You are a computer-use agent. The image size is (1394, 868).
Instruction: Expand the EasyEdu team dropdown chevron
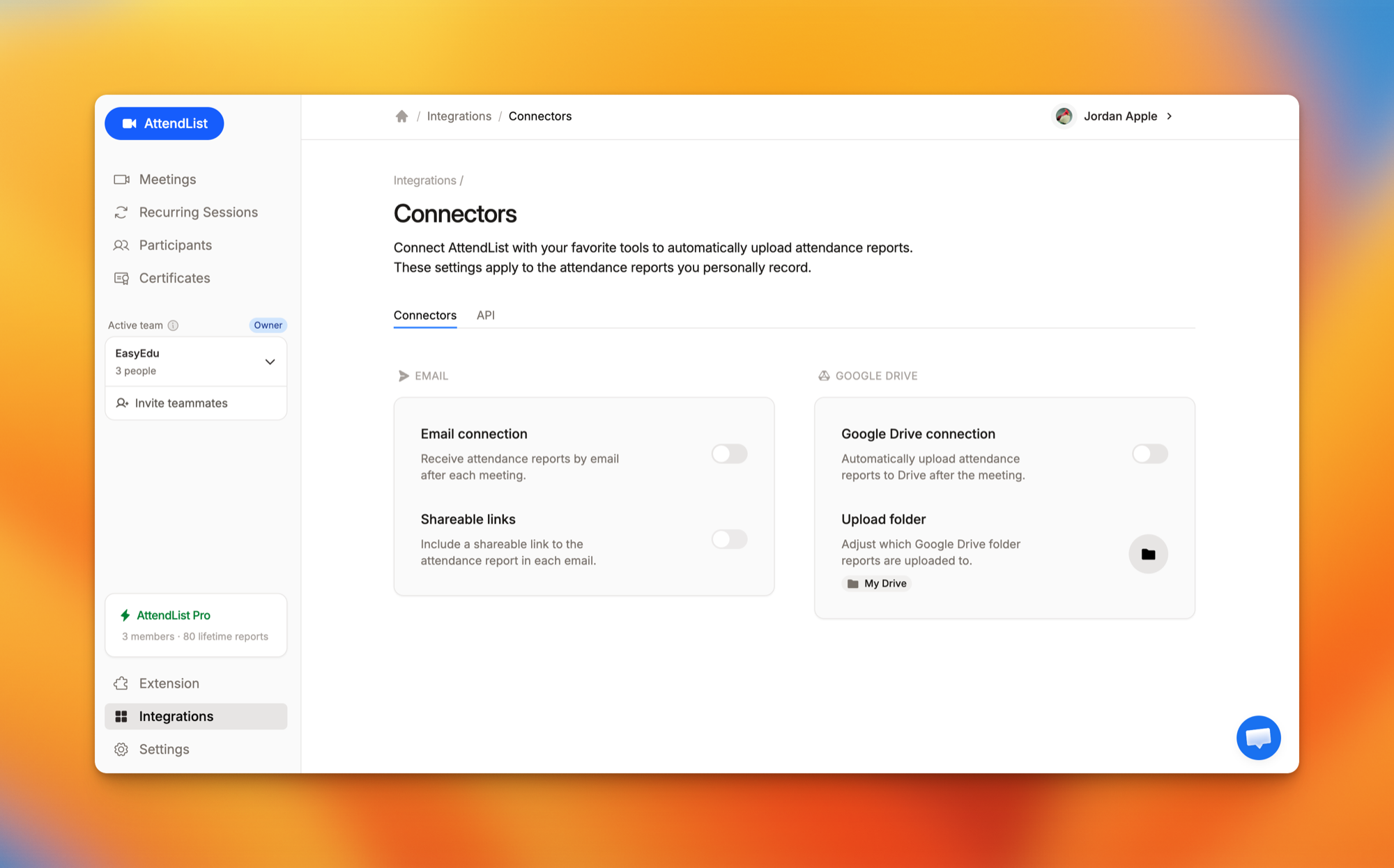pos(270,362)
